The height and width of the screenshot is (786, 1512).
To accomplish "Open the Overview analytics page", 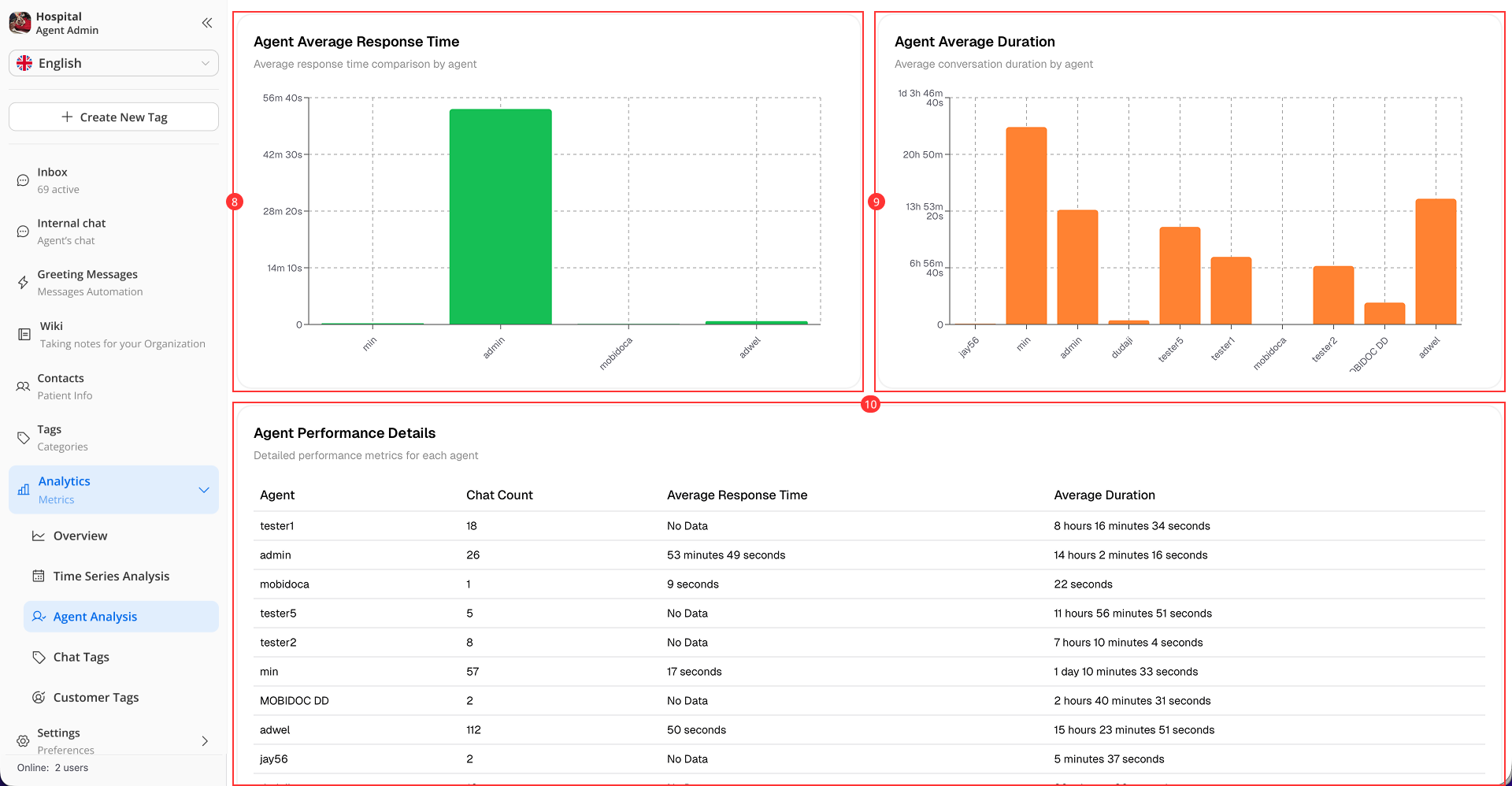I will point(80,536).
